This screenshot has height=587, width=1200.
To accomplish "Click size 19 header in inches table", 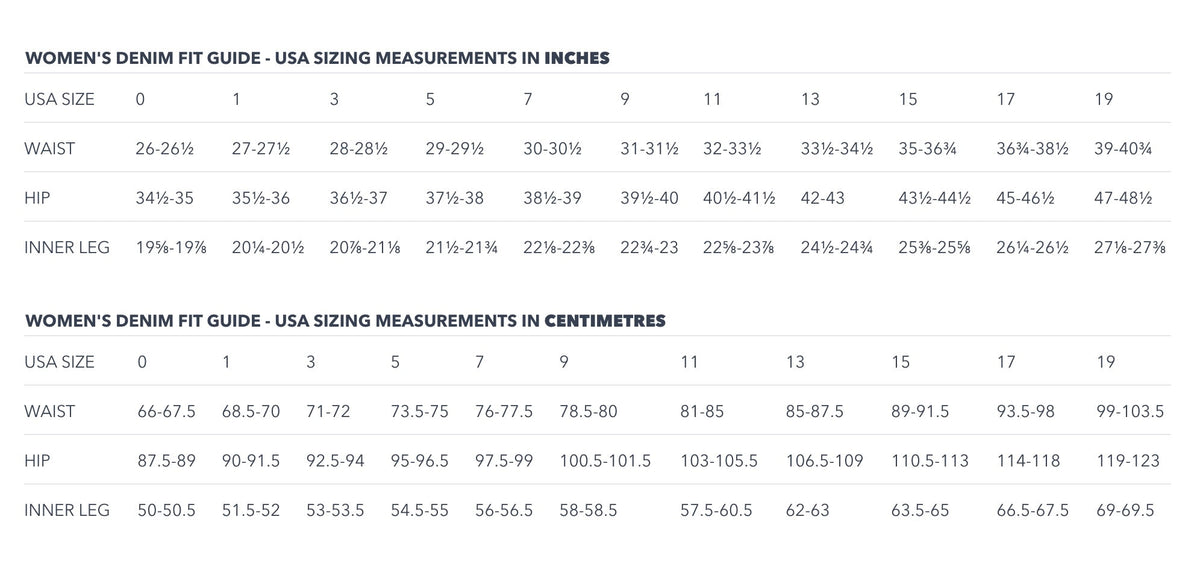I will pyautogui.click(x=1104, y=99).
